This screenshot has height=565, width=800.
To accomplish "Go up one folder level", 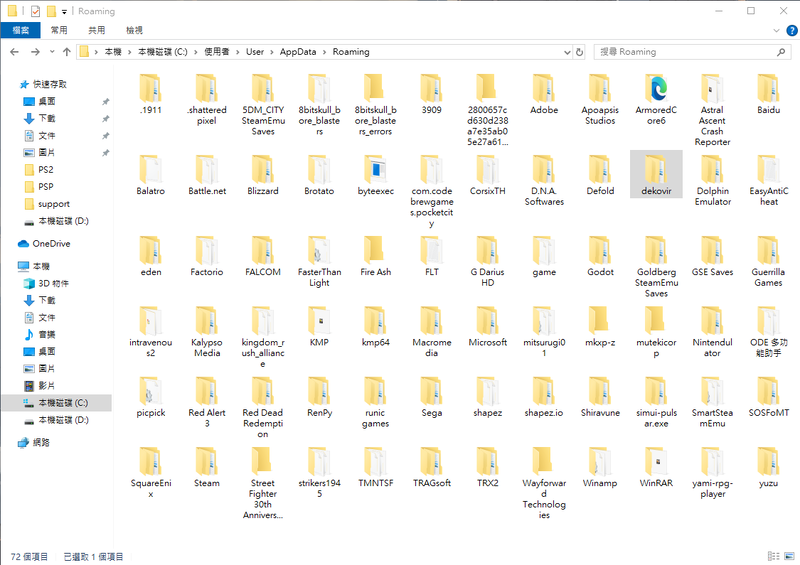I will point(66,52).
